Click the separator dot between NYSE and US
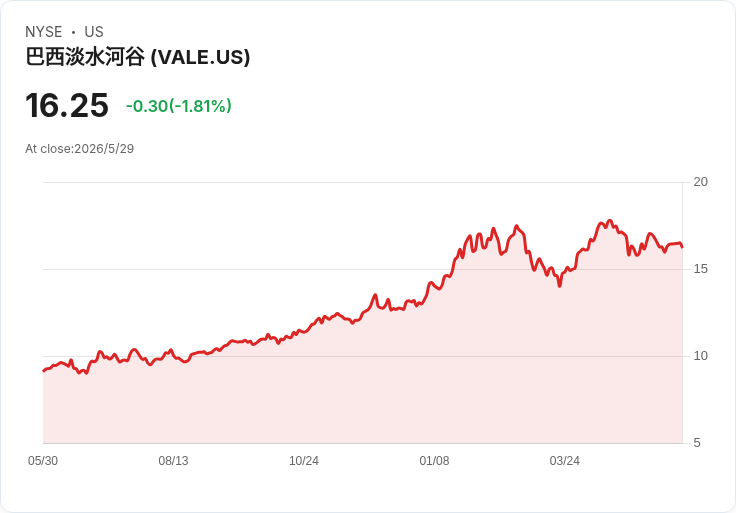 [73, 32]
